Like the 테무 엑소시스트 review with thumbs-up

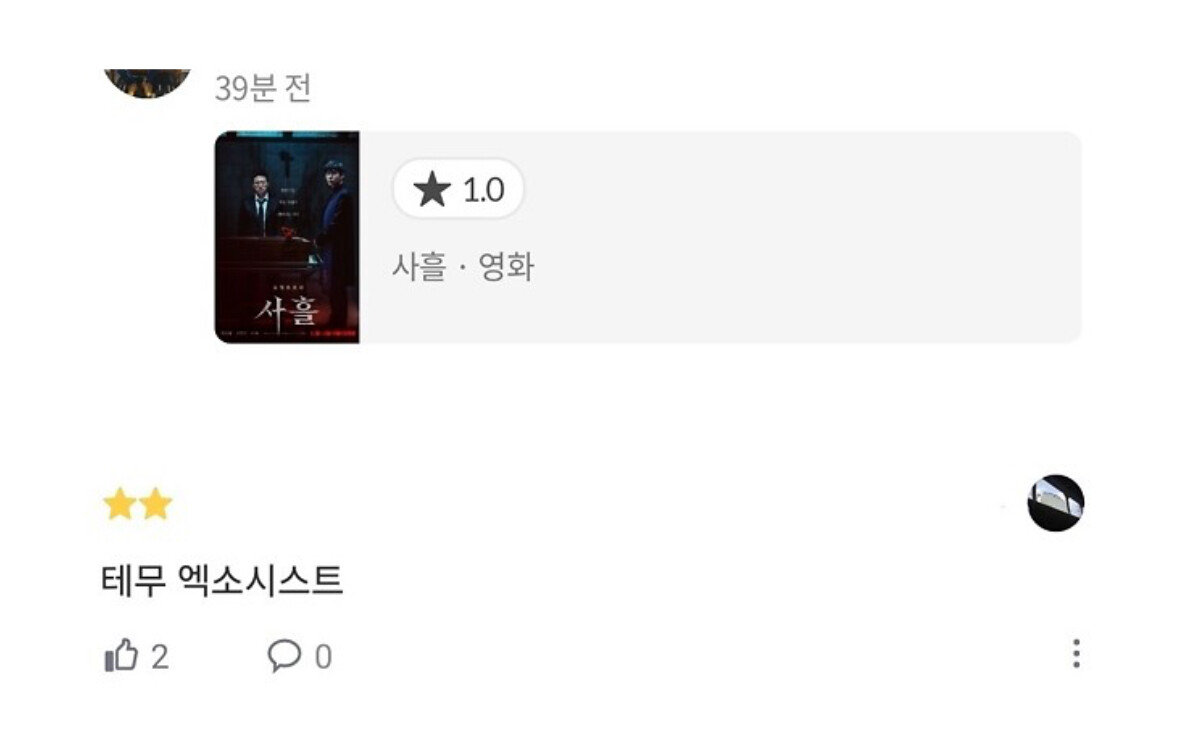[x=121, y=655]
